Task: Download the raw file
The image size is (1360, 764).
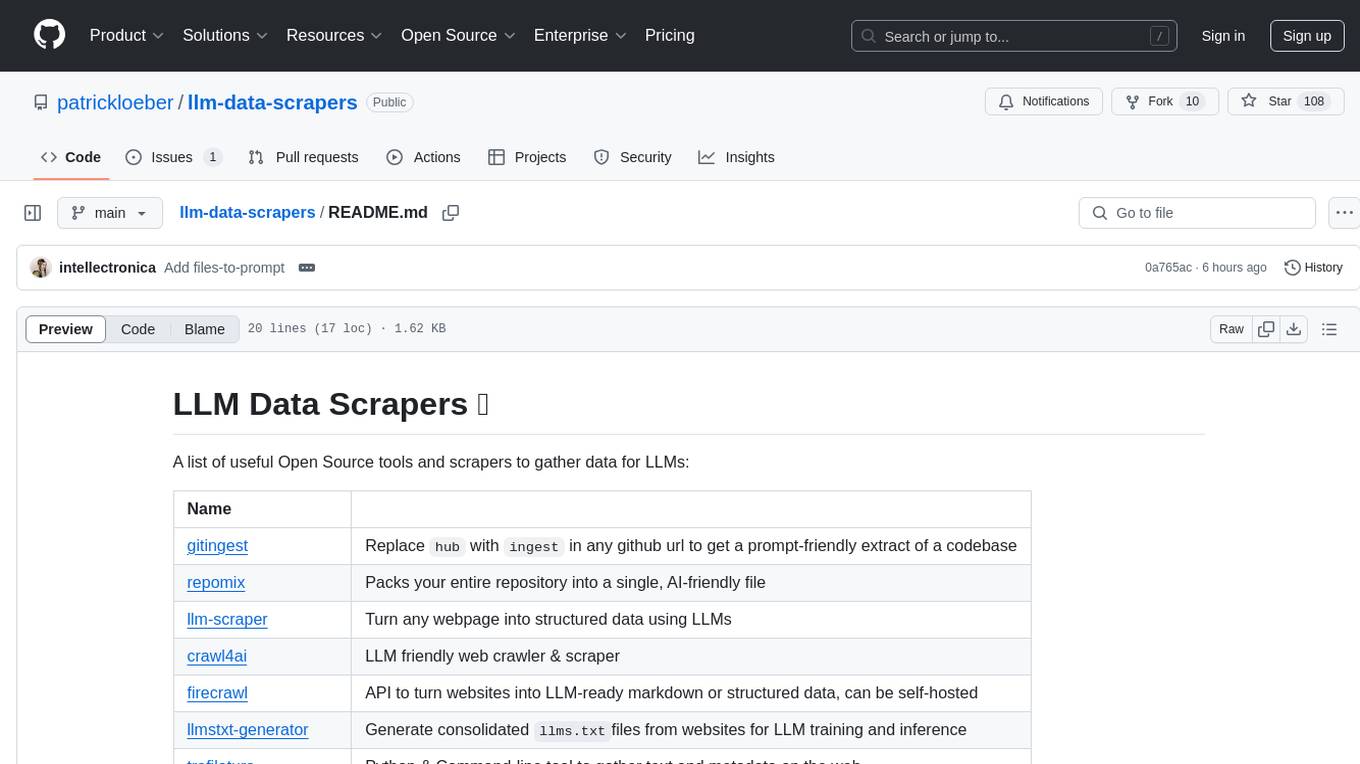Action: [1293, 329]
